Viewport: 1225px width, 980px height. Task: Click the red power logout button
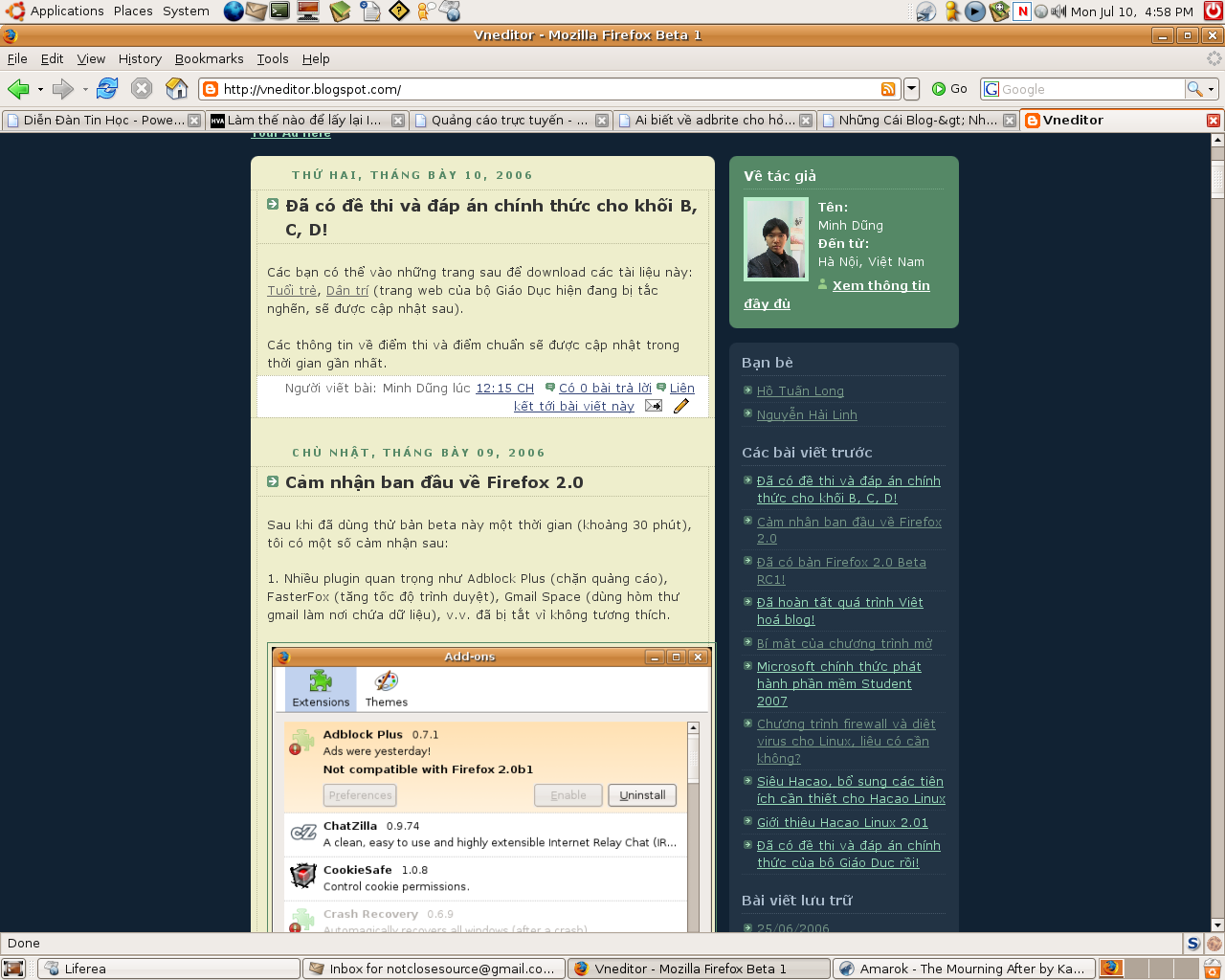point(1213,11)
